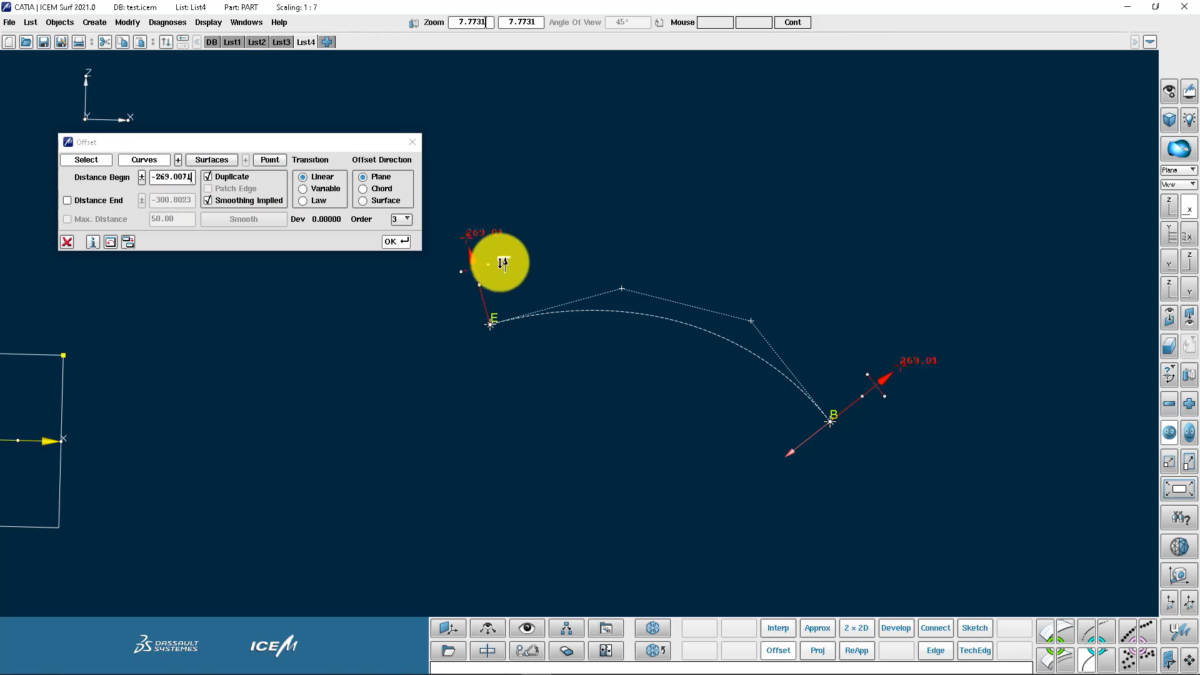The image size is (1200, 675).
Task: Open the Modify menu
Action: click(127, 22)
